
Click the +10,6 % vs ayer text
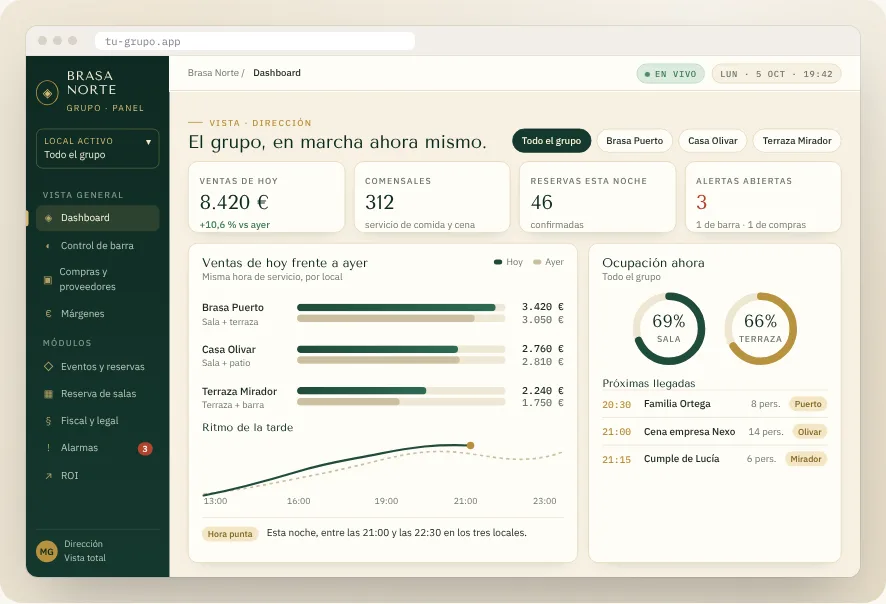coord(234,225)
